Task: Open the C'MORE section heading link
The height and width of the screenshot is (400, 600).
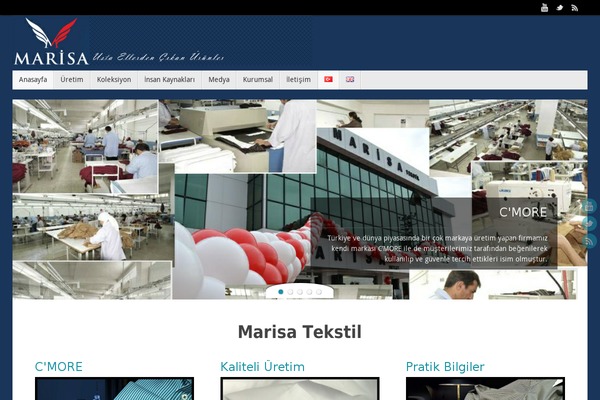Action: tap(59, 367)
